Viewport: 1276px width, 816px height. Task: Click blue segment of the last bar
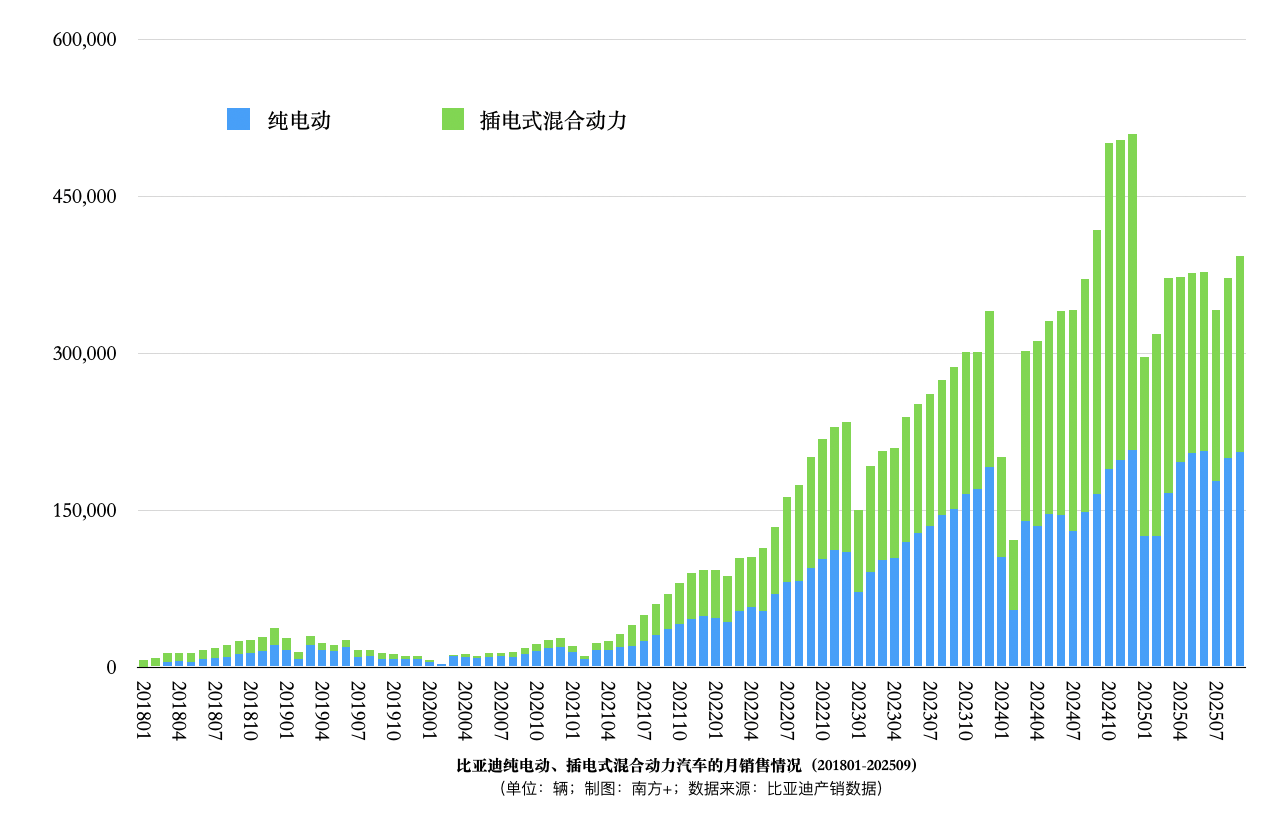tap(1240, 560)
